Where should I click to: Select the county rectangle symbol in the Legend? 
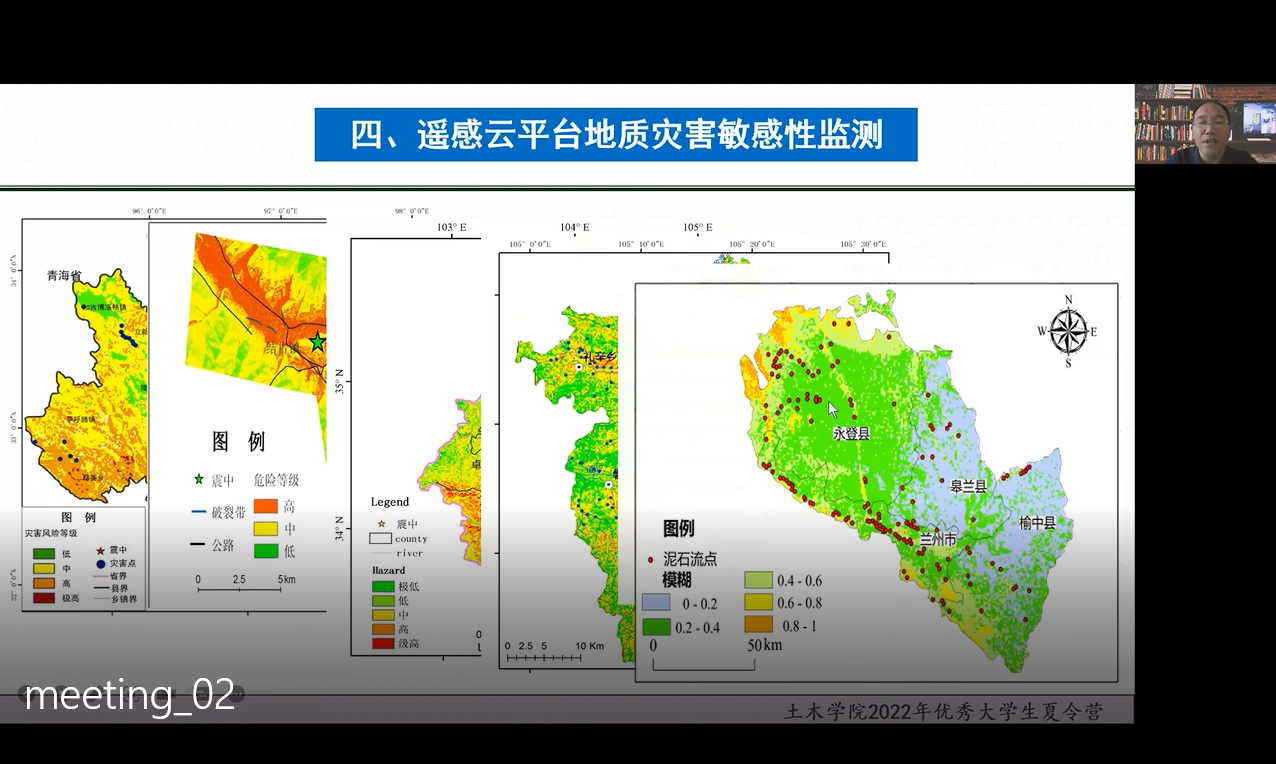point(380,538)
